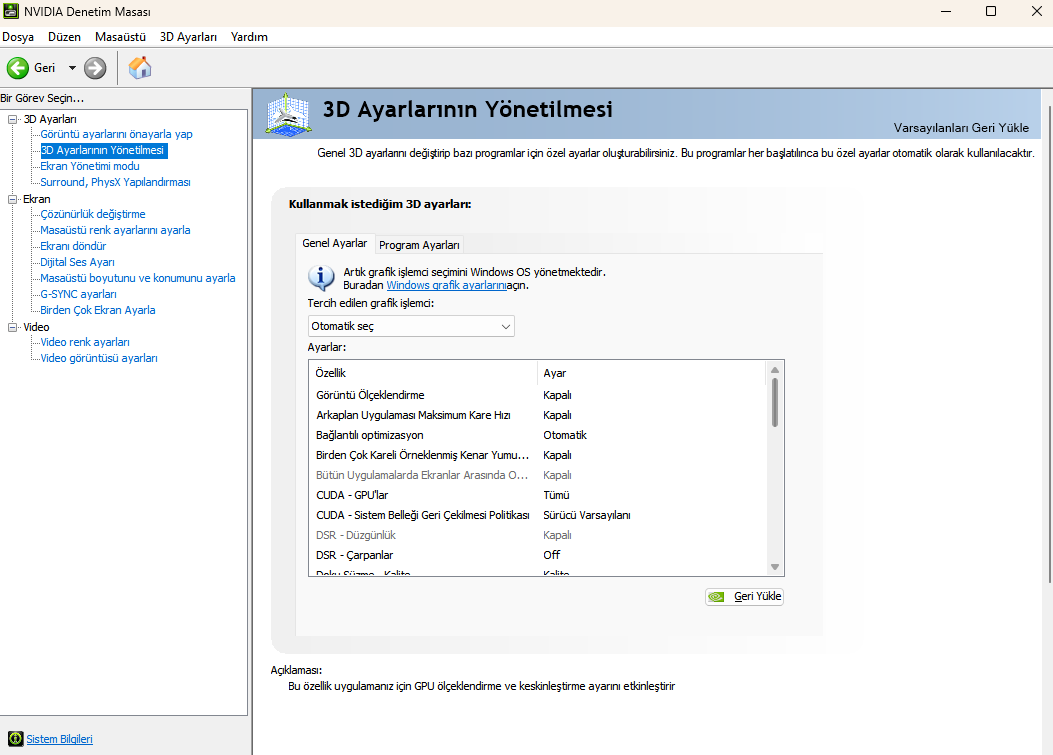The width and height of the screenshot is (1053, 755).
Task: Select CUDA - Sistem Belleği Geri Çekilmesi row
Action: coord(539,515)
